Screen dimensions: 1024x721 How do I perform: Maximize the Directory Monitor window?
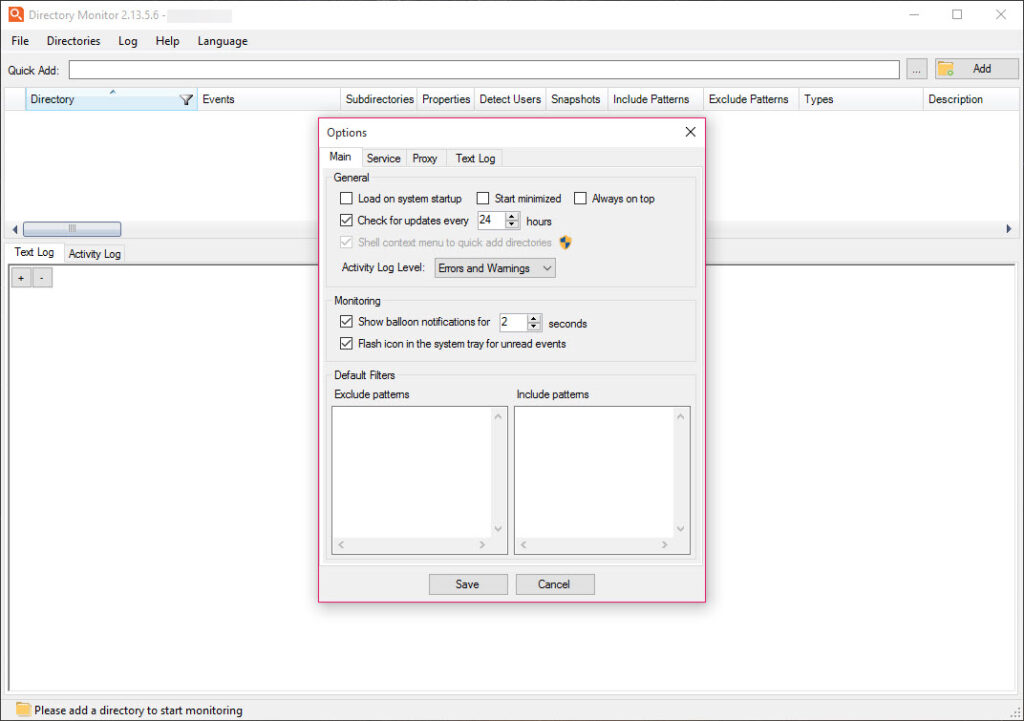tap(957, 14)
